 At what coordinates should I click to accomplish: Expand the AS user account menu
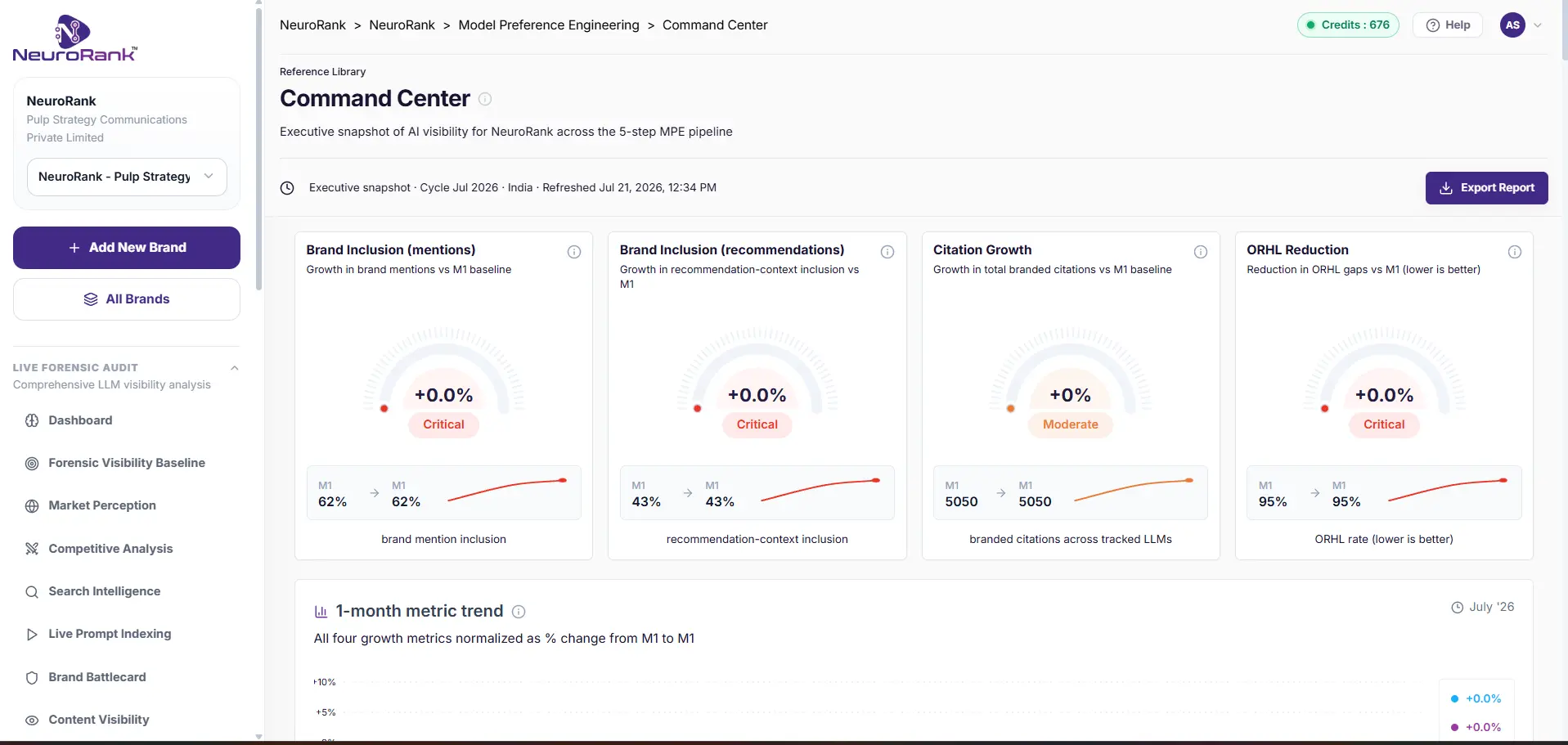coord(1521,25)
